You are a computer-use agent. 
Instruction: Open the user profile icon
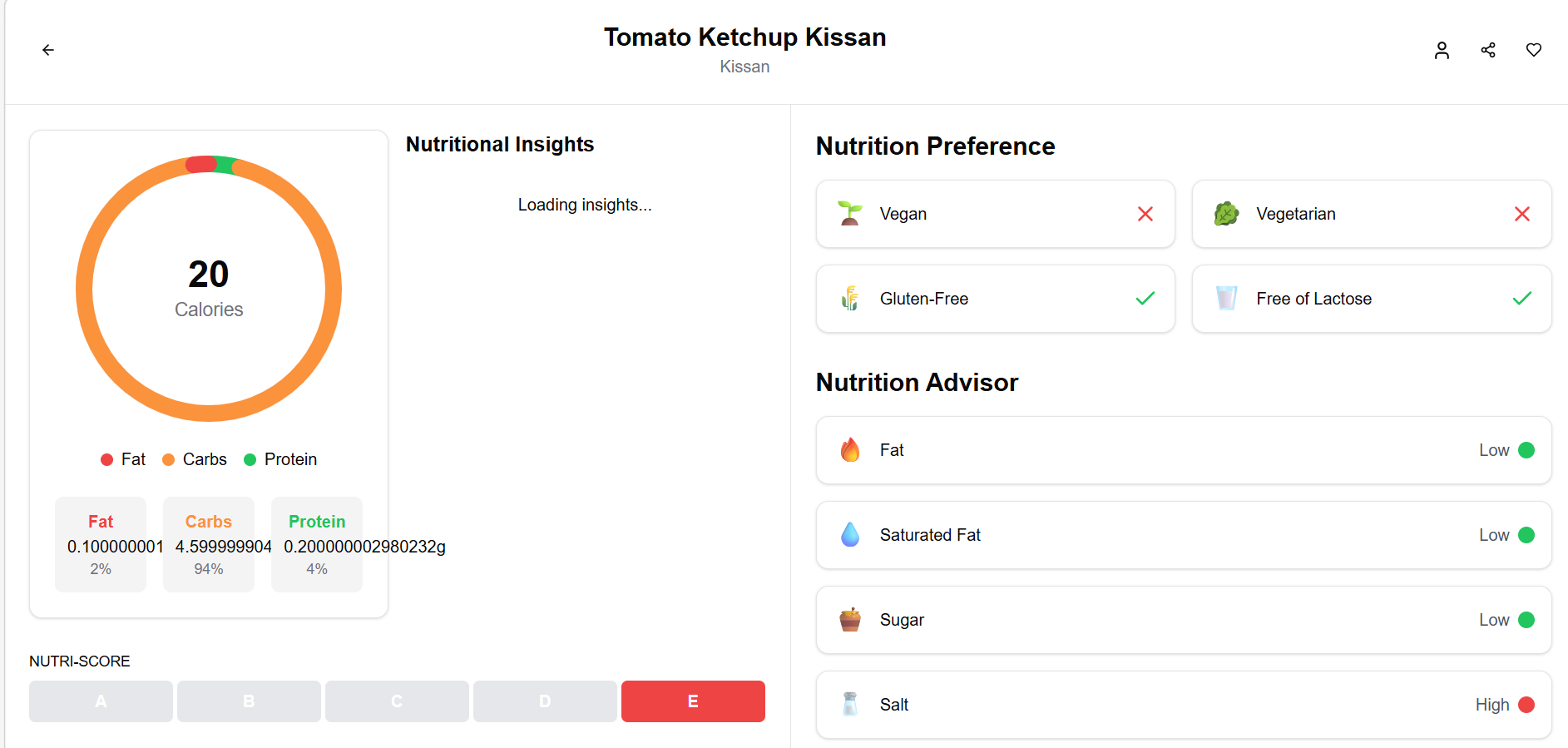(1442, 50)
